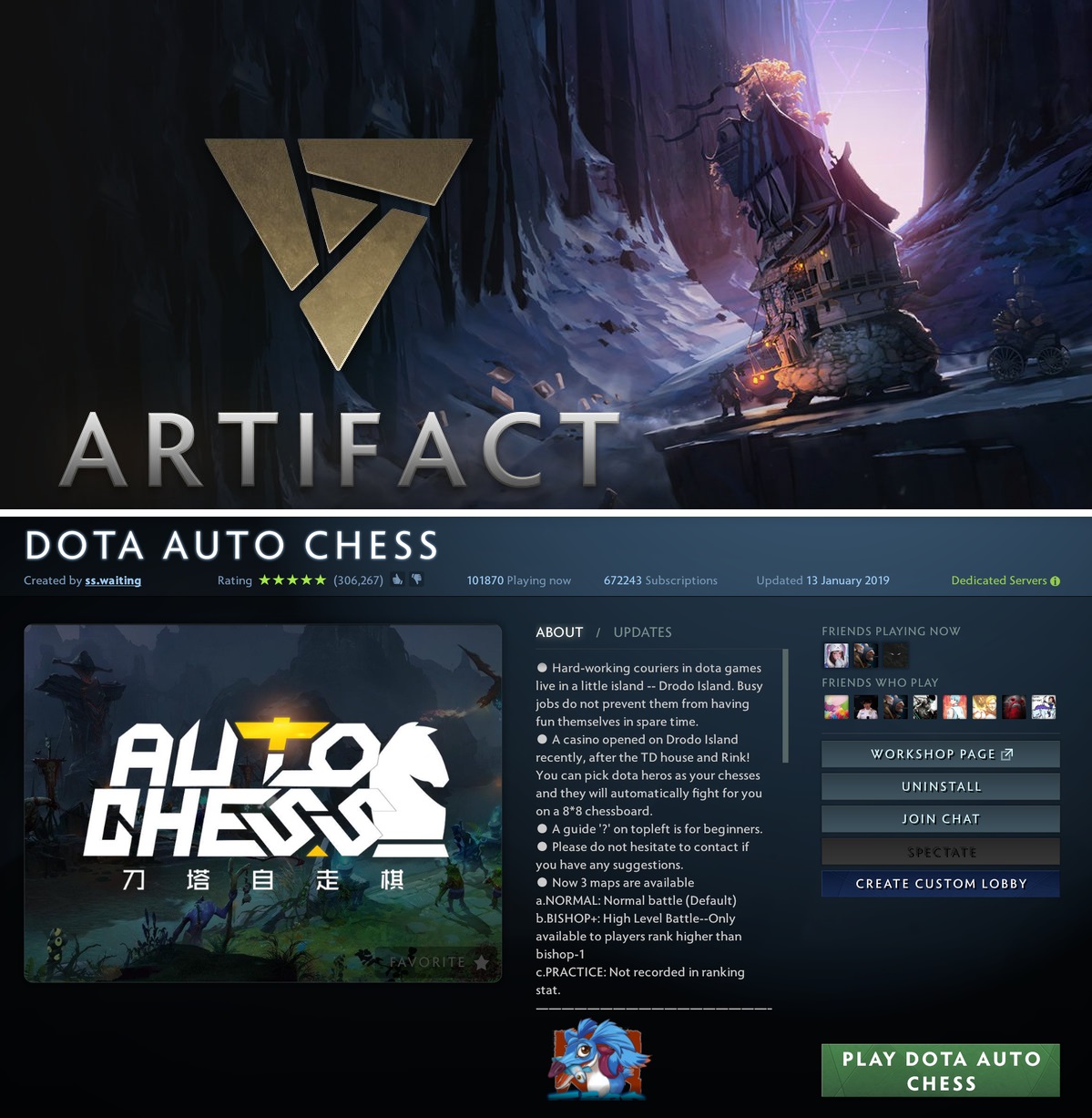Click the thumbs down rating icon

(x=416, y=580)
